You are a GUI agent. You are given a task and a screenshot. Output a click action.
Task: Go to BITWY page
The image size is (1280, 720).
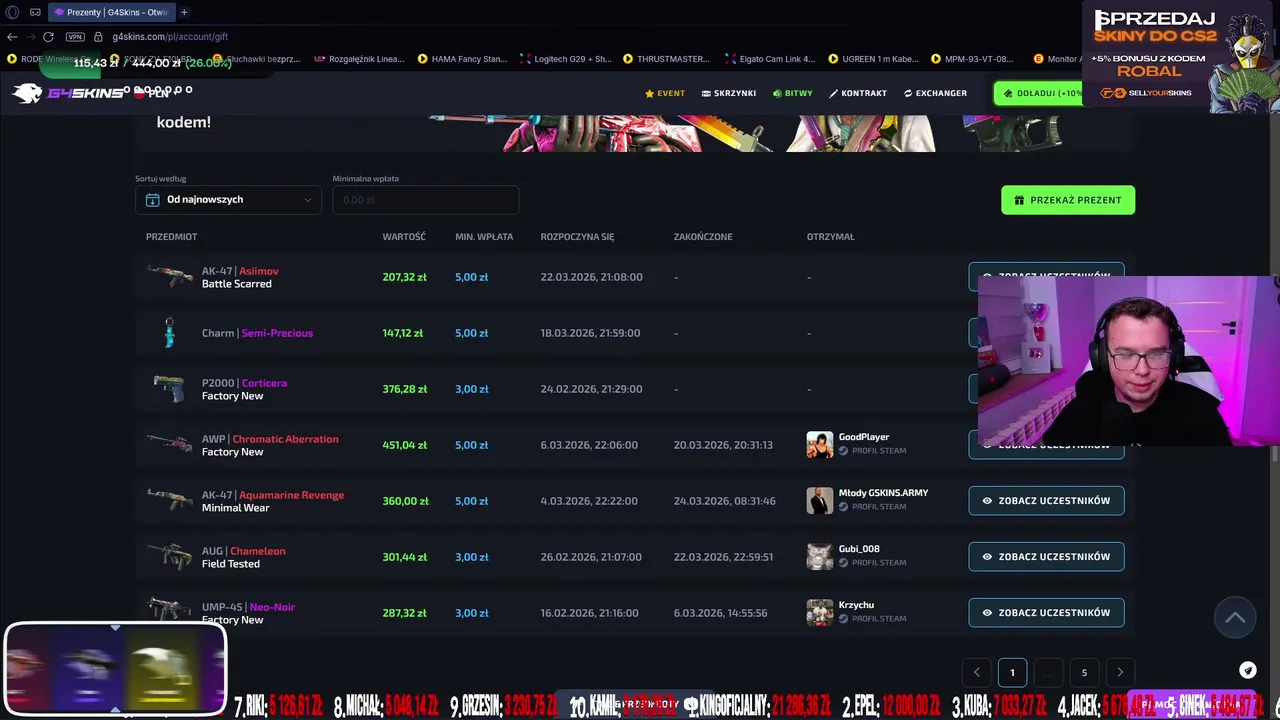pos(792,93)
